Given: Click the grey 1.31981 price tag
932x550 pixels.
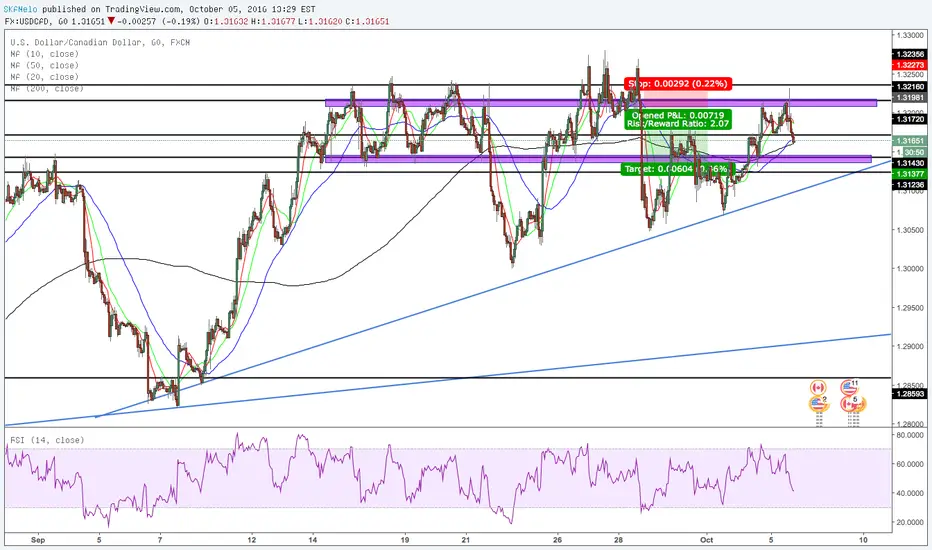Looking at the screenshot, I should tap(910, 98).
